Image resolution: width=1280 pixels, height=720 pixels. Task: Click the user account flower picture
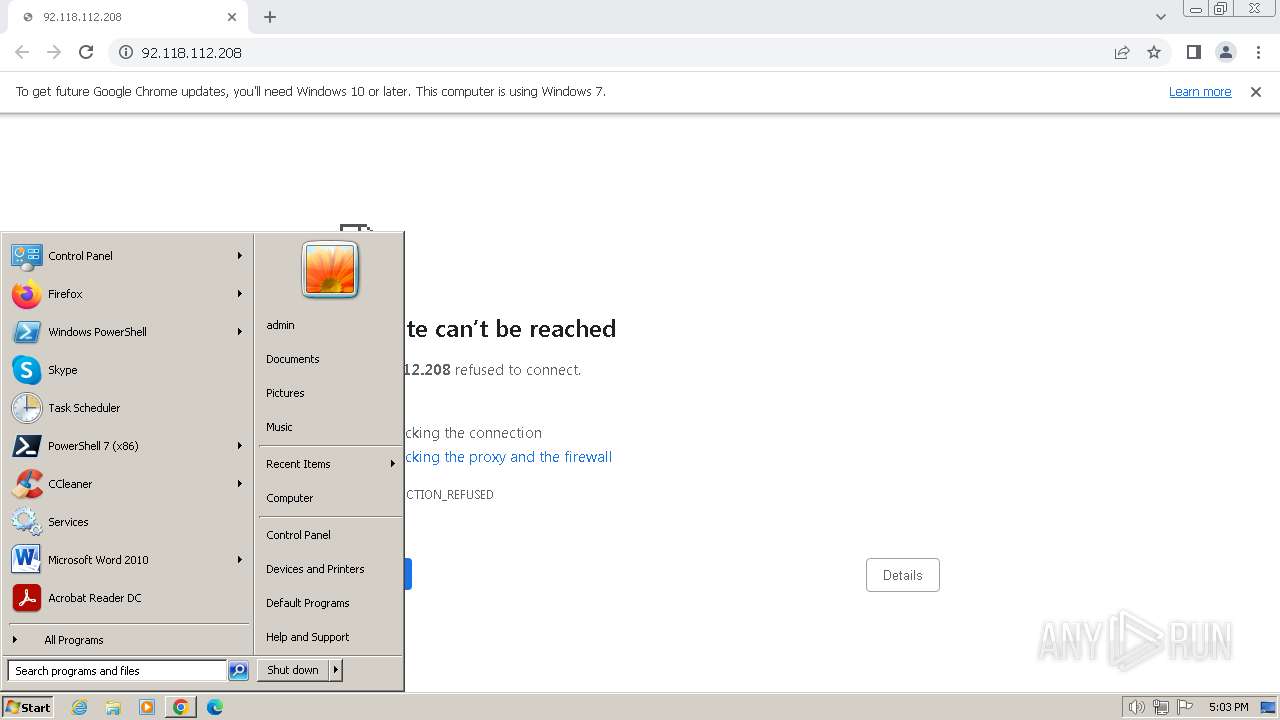pos(330,270)
